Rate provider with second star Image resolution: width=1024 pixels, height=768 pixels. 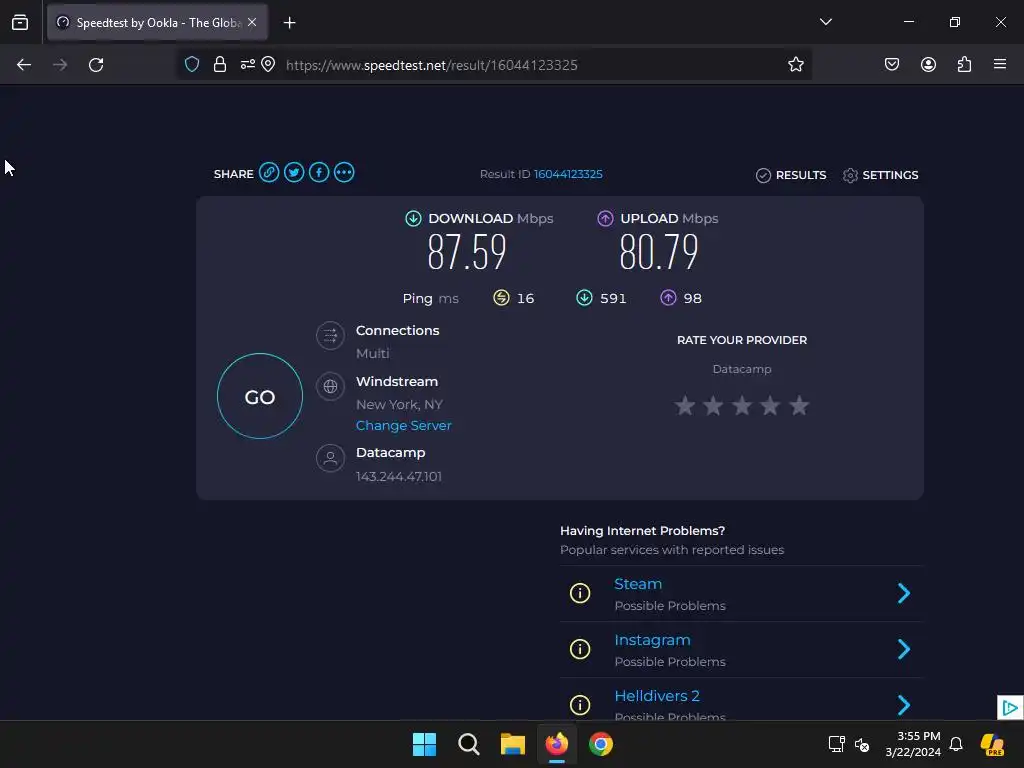pos(713,406)
